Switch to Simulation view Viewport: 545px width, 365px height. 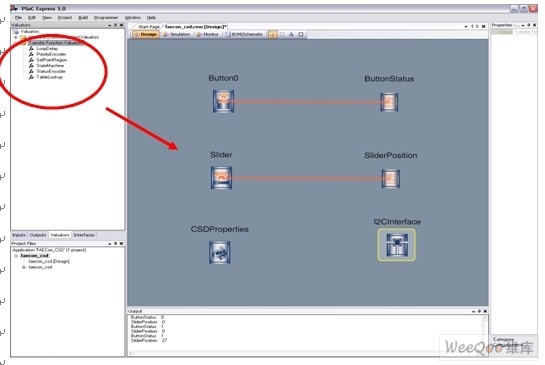point(177,34)
